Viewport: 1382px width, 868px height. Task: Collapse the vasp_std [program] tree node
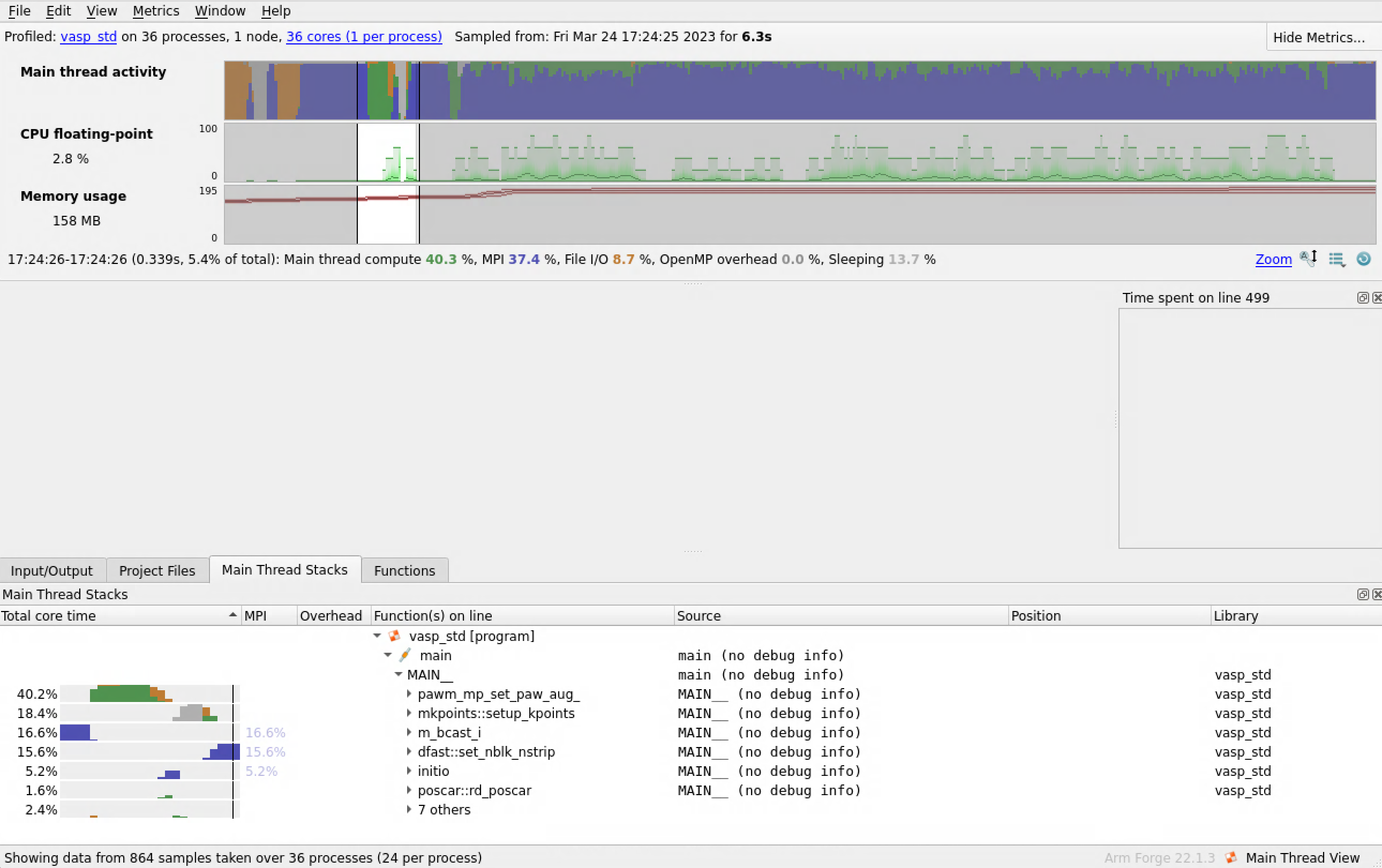pyautogui.click(x=377, y=636)
